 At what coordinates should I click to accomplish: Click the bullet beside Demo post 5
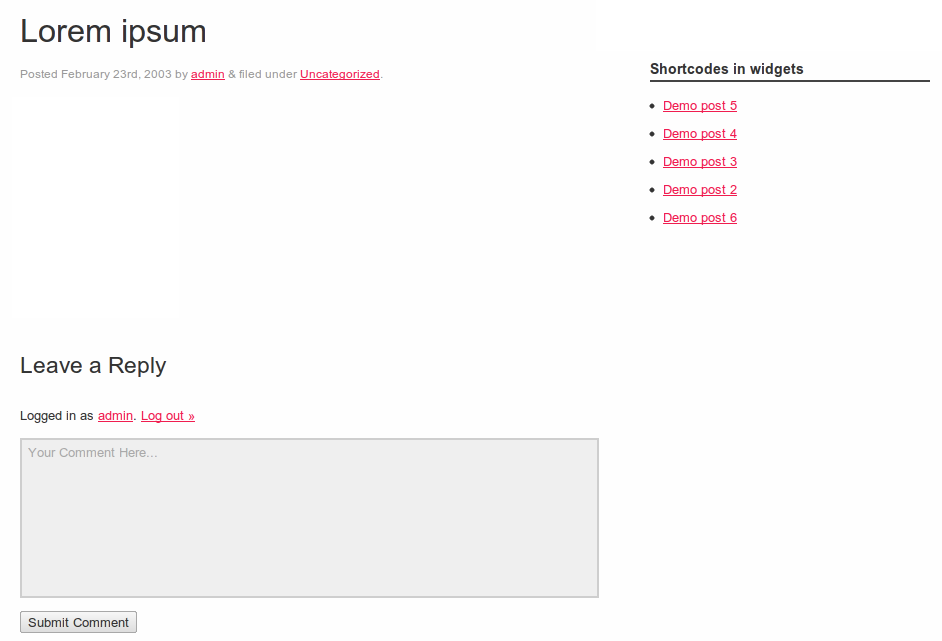tap(652, 106)
